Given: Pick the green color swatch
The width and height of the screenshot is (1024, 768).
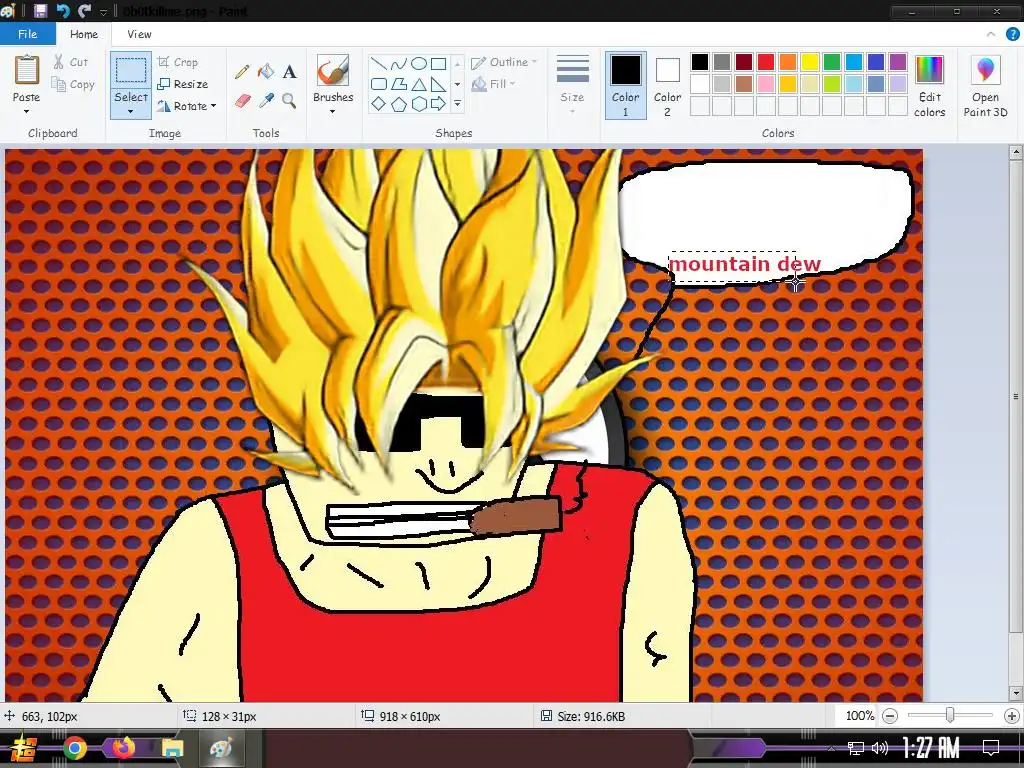Looking at the screenshot, I should [832, 62].
